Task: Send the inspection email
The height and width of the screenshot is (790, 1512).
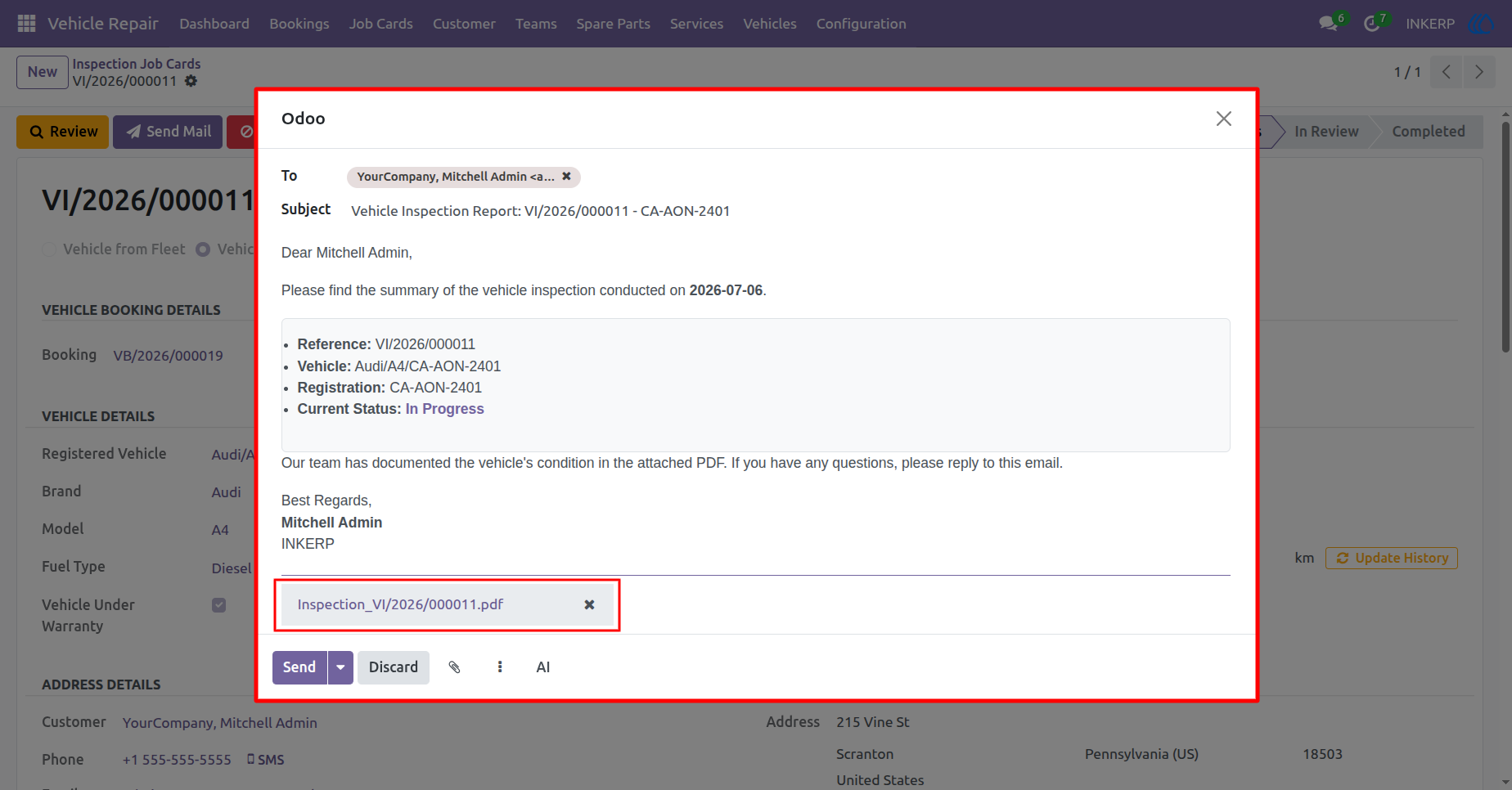Action: [299, 667]
